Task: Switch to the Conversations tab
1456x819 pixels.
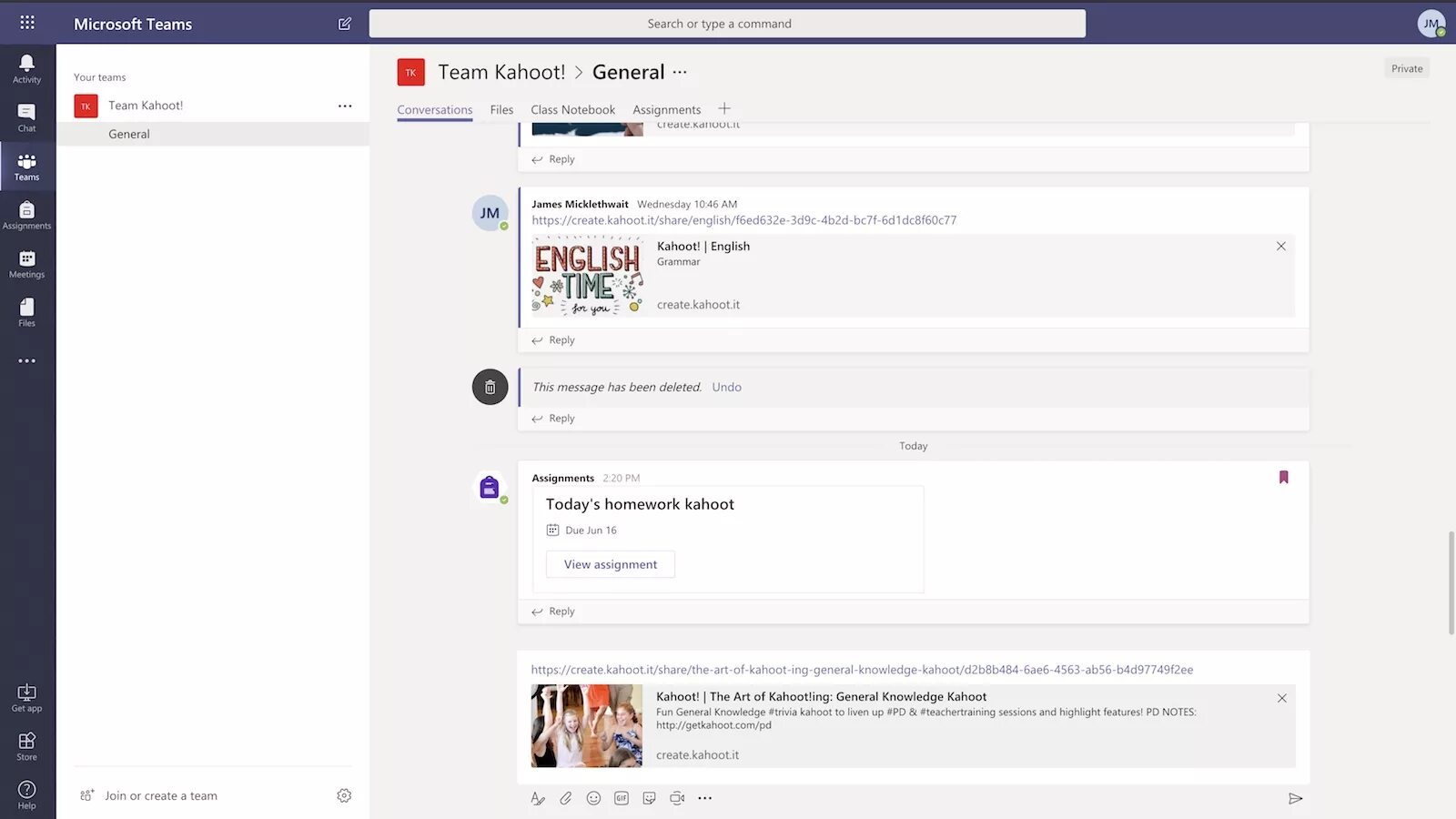Action: 435,110
